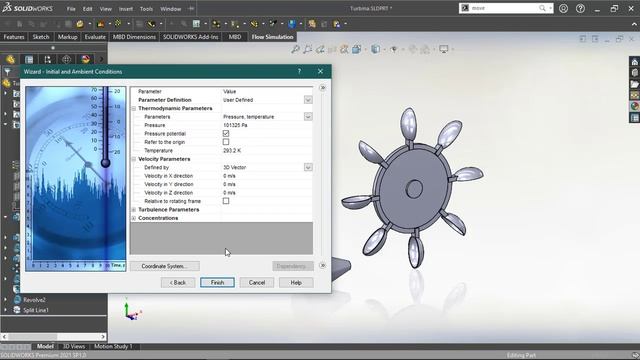Expand the Revolve2 feature tree item
This screenshot has width=640, height=360.
5,300
